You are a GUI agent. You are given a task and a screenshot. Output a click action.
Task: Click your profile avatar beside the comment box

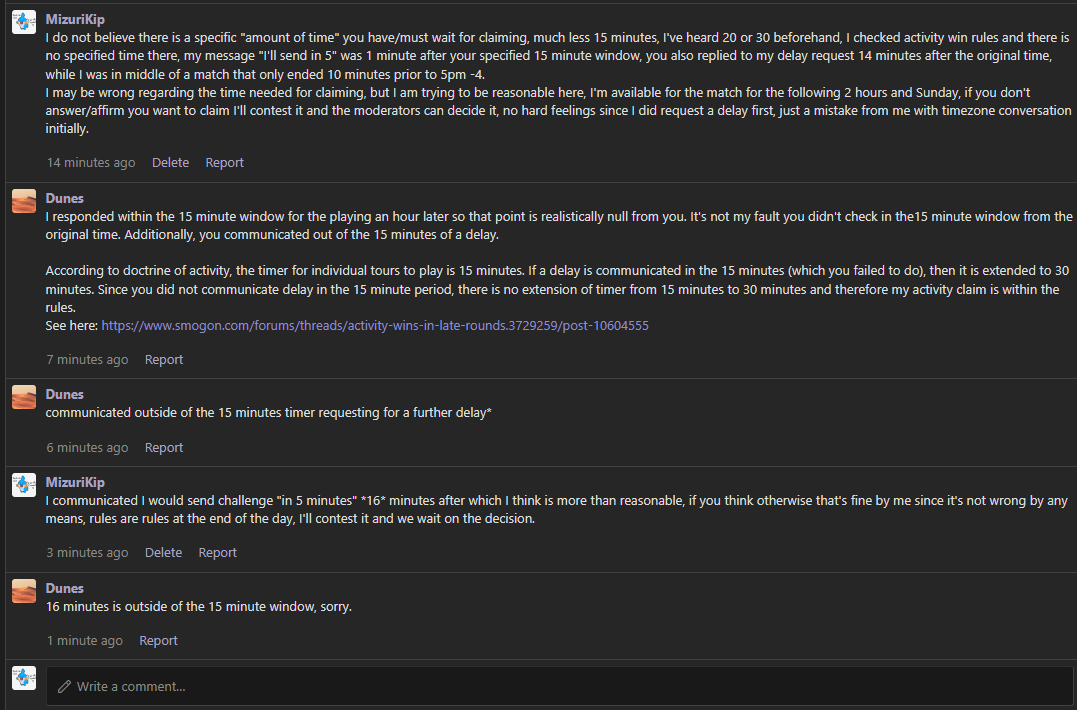(x=24, y=677)
